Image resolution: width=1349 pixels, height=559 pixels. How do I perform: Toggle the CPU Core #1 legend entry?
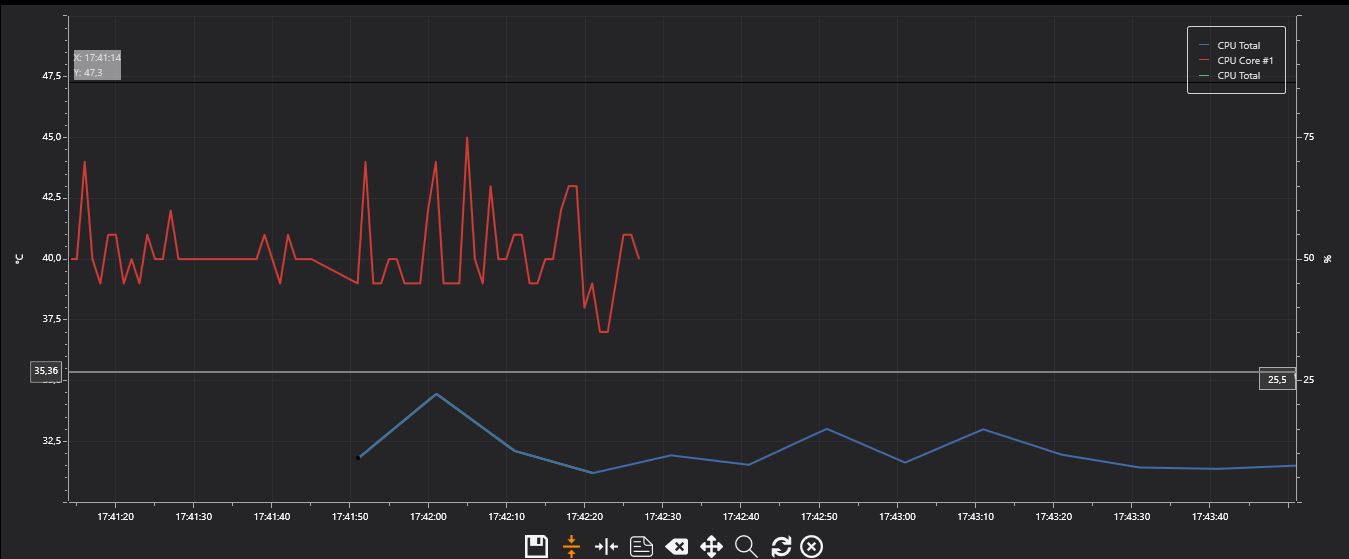1243,61
